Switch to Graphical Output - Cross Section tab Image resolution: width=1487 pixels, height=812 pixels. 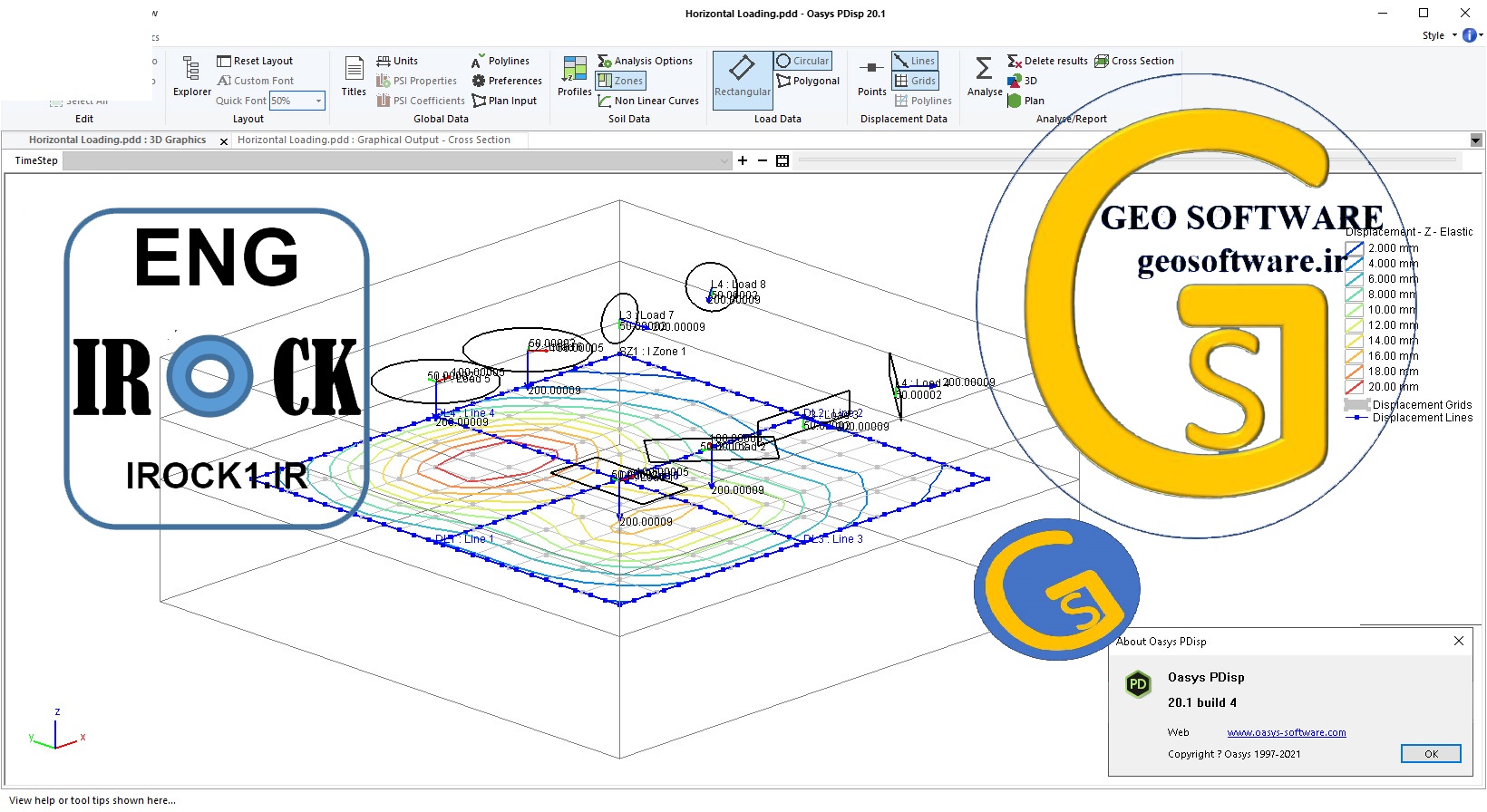coord(374,140)
